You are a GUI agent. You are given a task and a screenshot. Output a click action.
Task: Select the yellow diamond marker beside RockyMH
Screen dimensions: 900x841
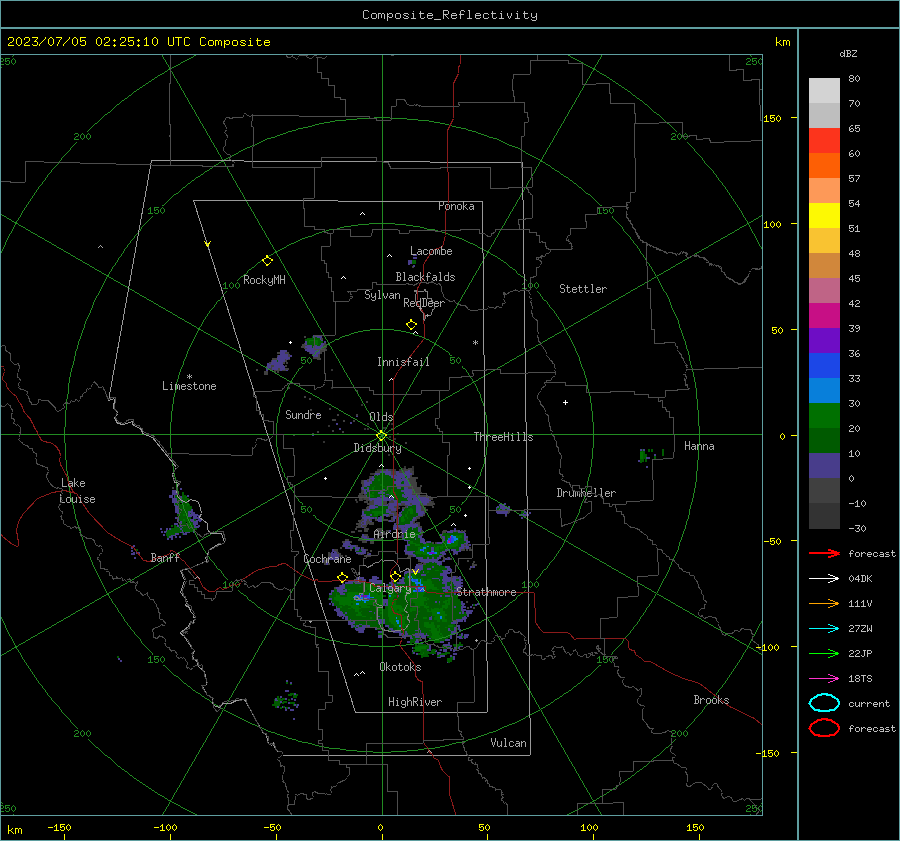pyautogui.click(x=267, y=261)
